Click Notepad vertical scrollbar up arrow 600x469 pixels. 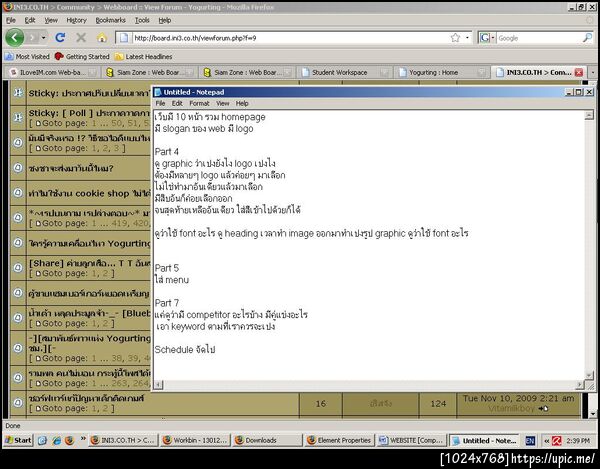pos(589,115)
